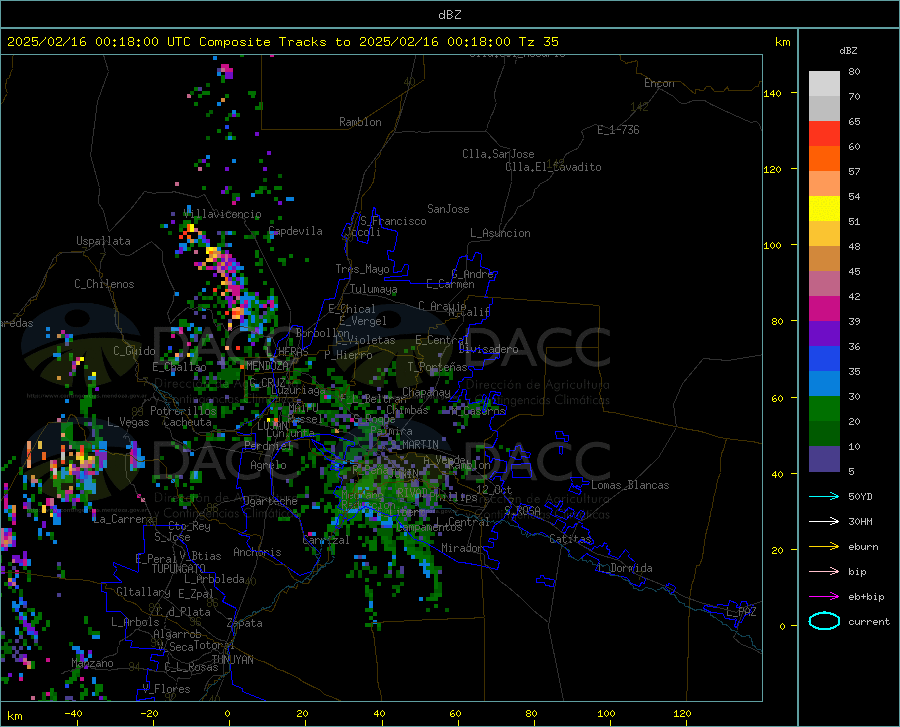Click the timestamp header '2025/02/16 00:18:00 UTC Composite Tracks'
This screenshot has height=727, width=900.
(170, 42)
